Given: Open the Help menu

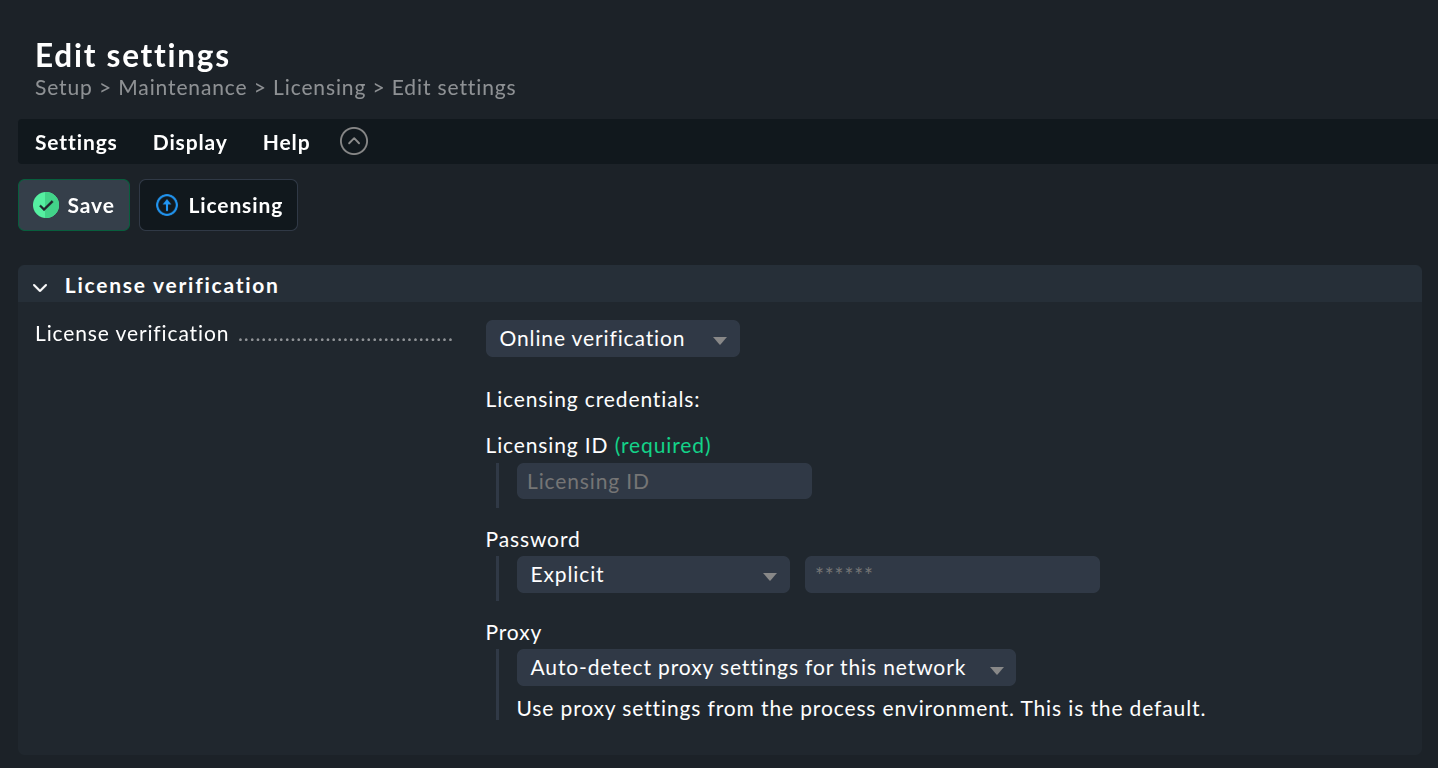Looking at the screenshot, I should click(x=285, y=142).
